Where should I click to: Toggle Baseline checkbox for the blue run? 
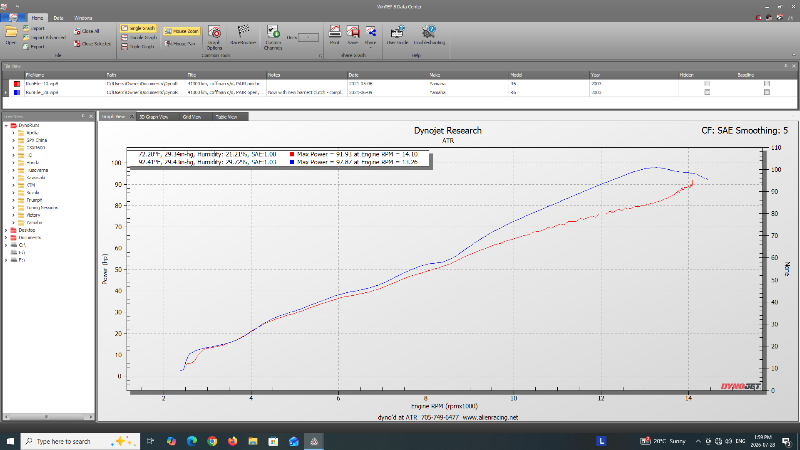click(x=767, y=92)
